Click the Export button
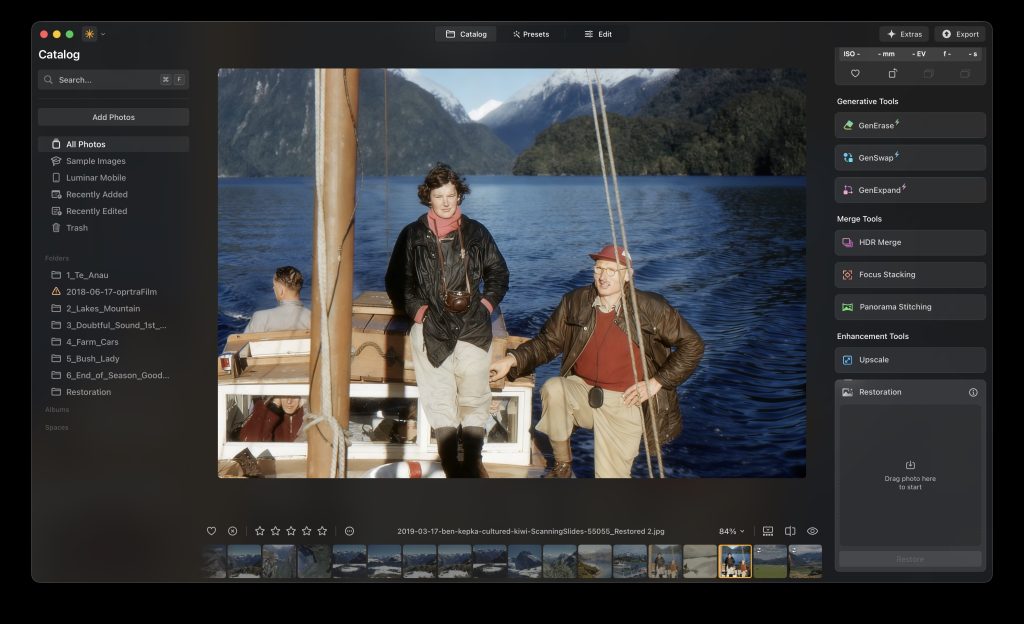Screen dimensions: 1024x624 point(959,33)
